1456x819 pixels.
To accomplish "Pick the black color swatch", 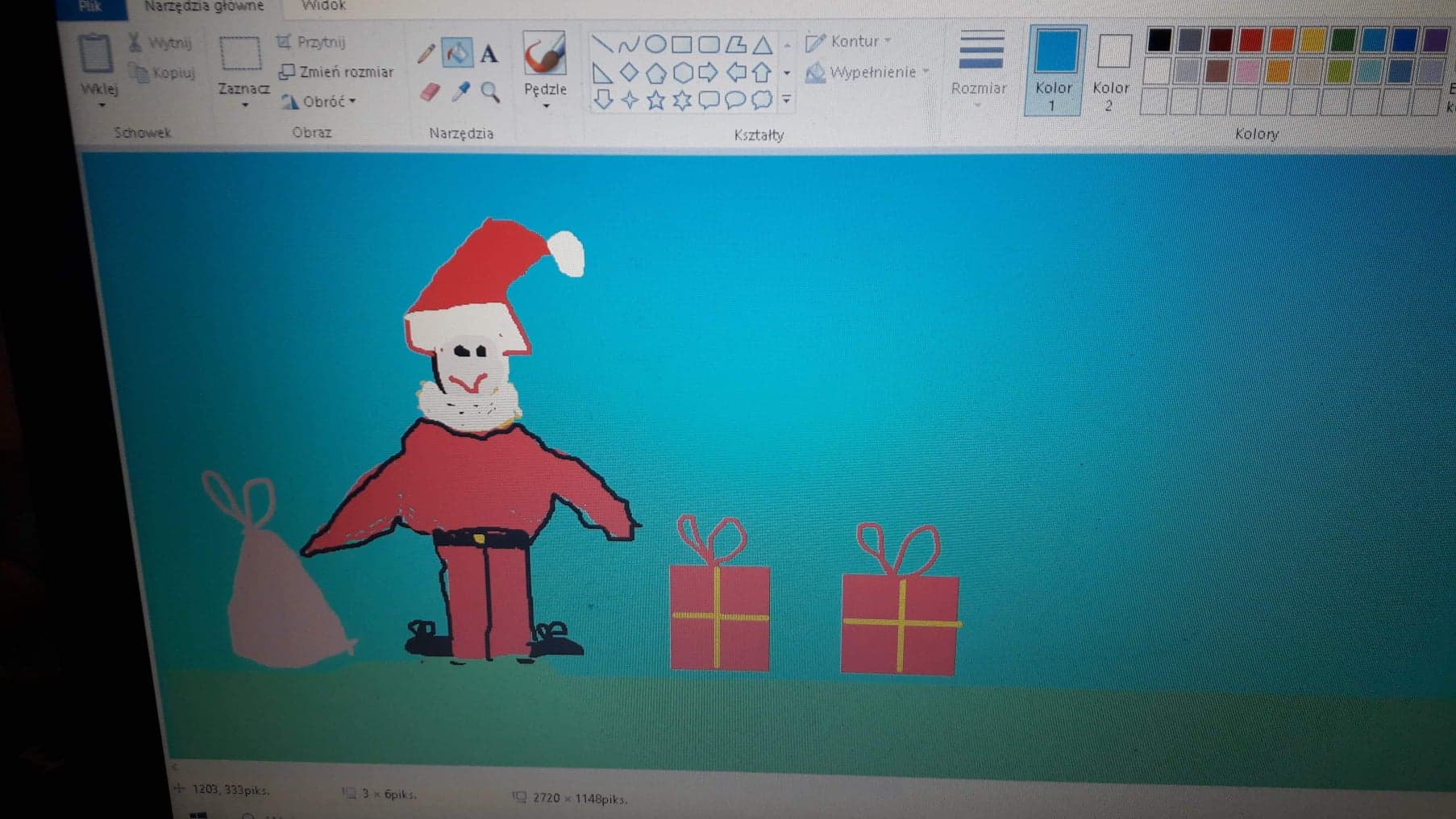I will click(1159, 39).
